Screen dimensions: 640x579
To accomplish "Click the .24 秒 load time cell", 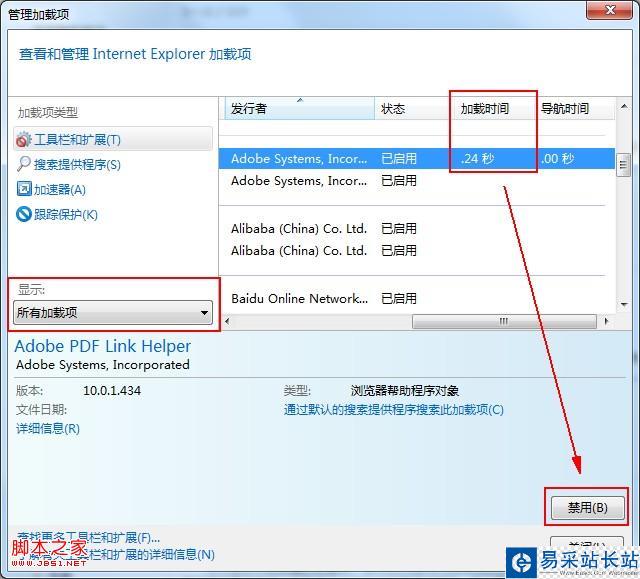I will (477, 158).
